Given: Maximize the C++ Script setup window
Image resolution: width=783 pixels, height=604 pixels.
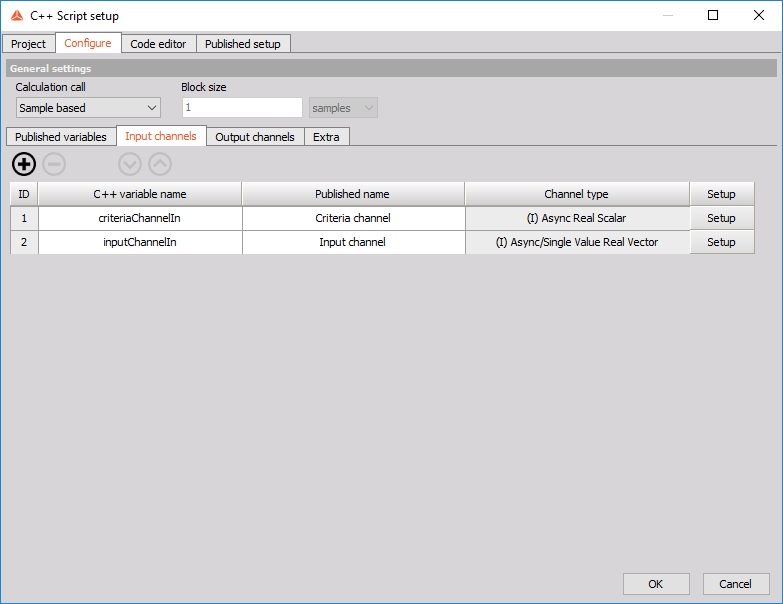Looking at the screenshot, I should click(713, 15).
